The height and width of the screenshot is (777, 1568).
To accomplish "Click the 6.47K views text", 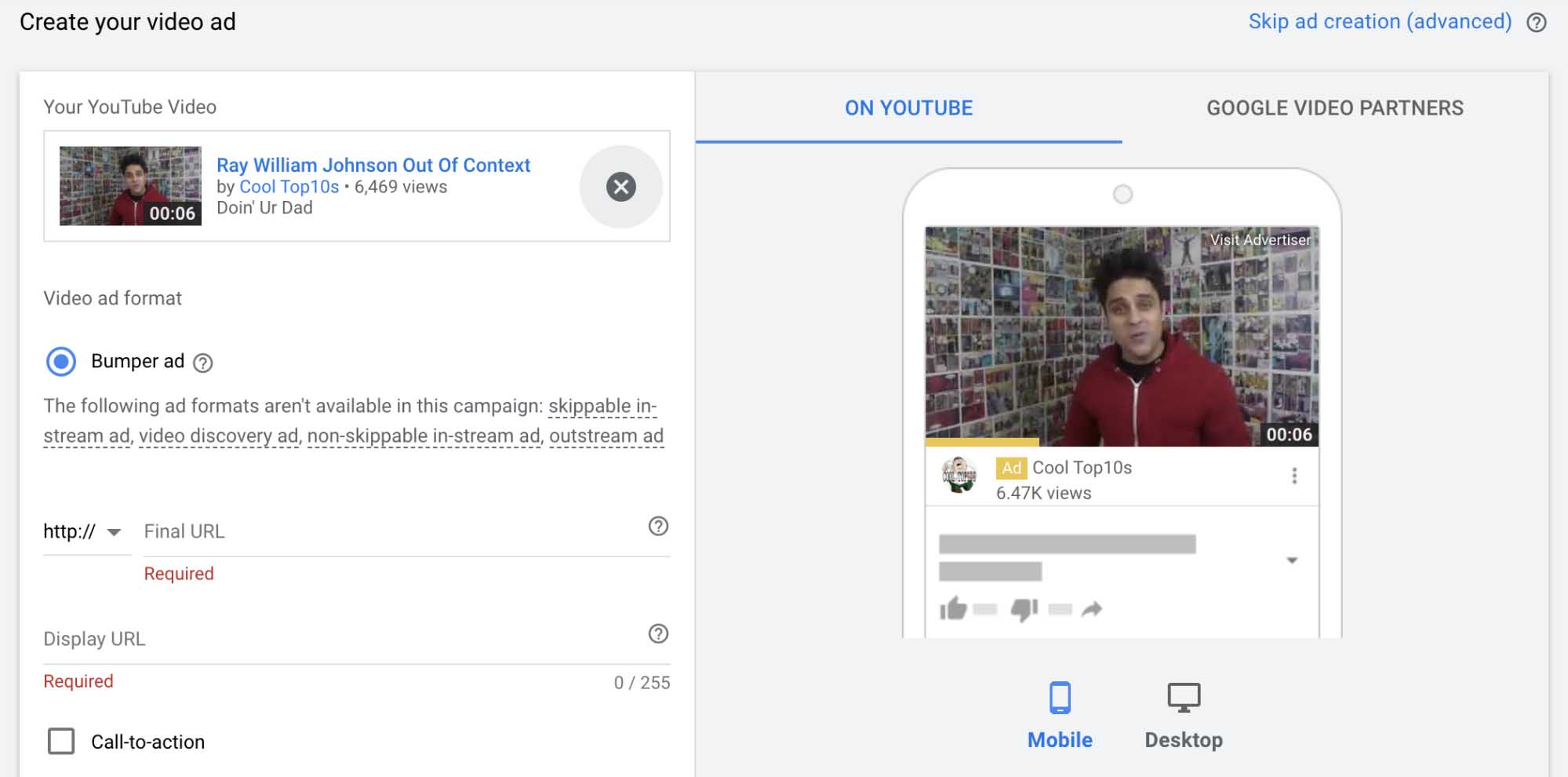I will [1043, 494].
